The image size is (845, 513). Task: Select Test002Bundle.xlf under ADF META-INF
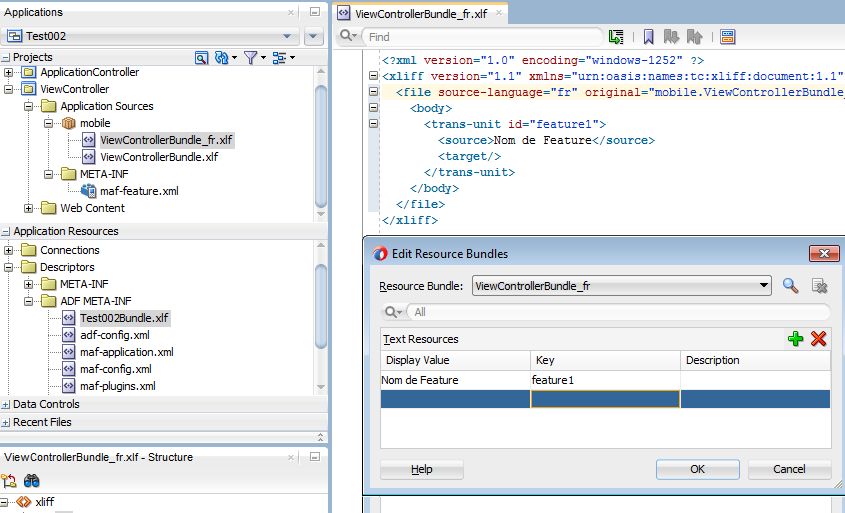124,318
